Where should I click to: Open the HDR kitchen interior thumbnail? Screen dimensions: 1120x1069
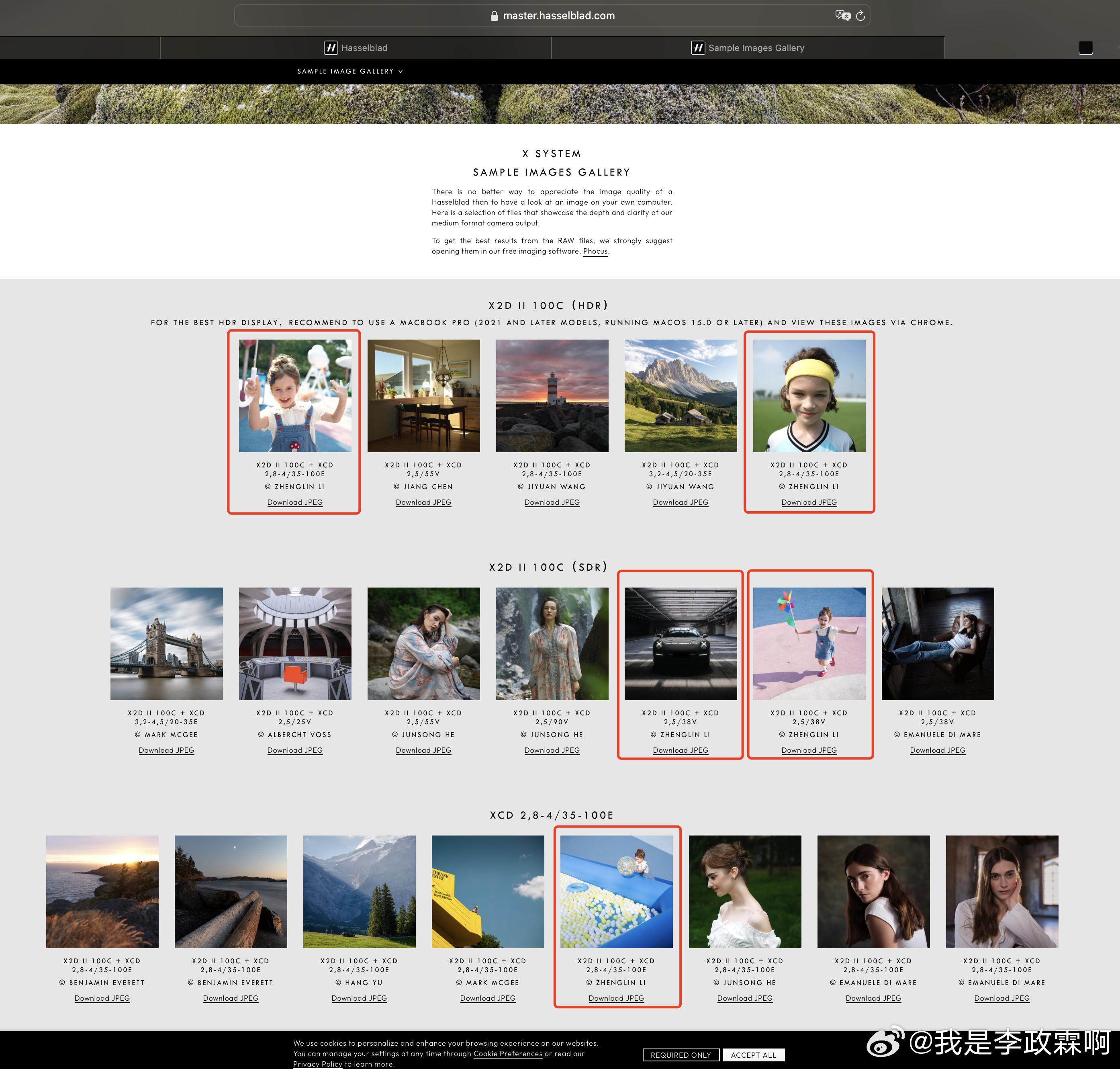click(423, 396)
